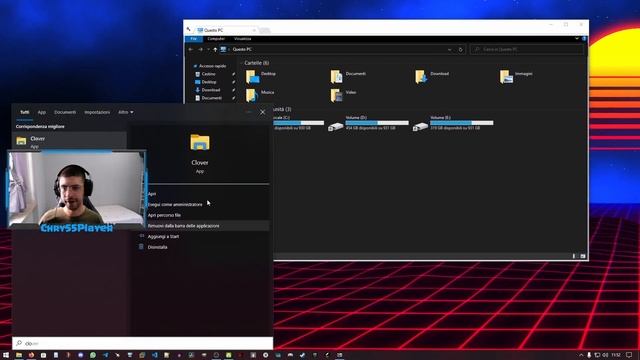Open the Musica folder in Questo PC

point(260,95)
